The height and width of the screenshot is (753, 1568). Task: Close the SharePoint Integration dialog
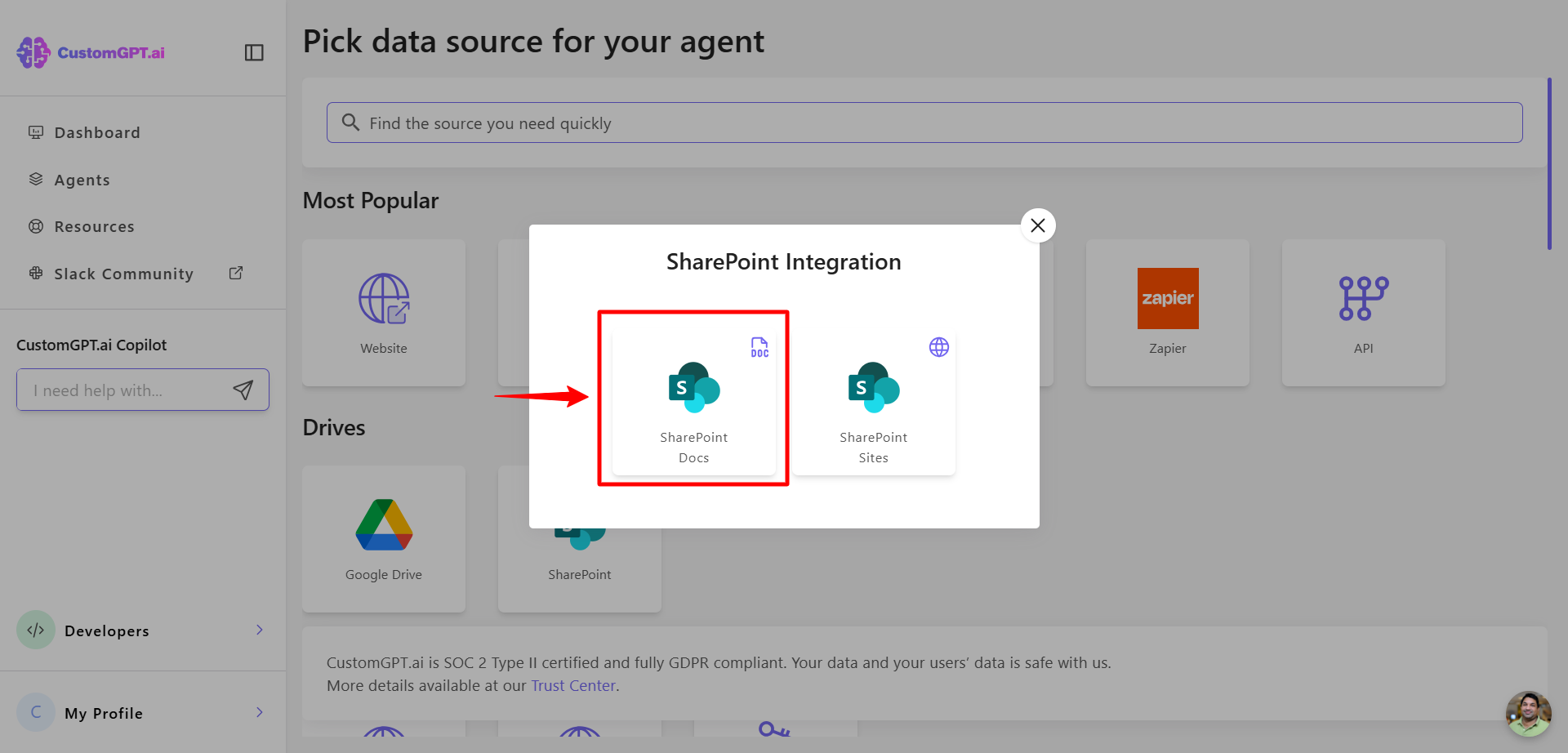click(x=1038, y=225)
